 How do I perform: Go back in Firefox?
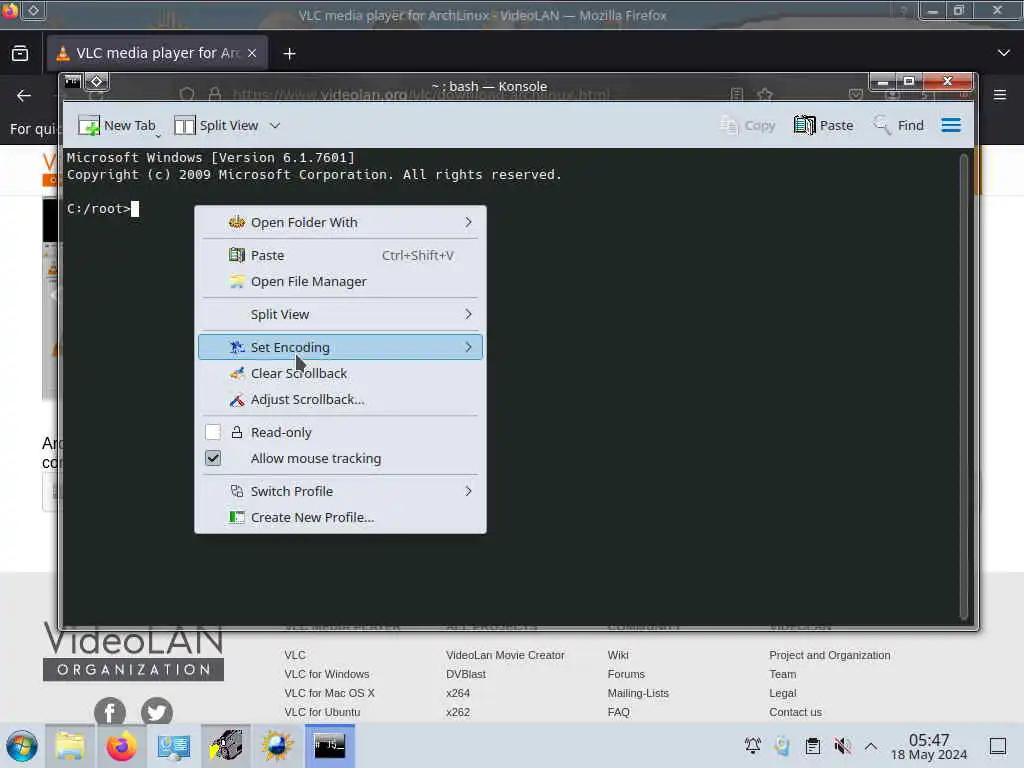[24, 96]
